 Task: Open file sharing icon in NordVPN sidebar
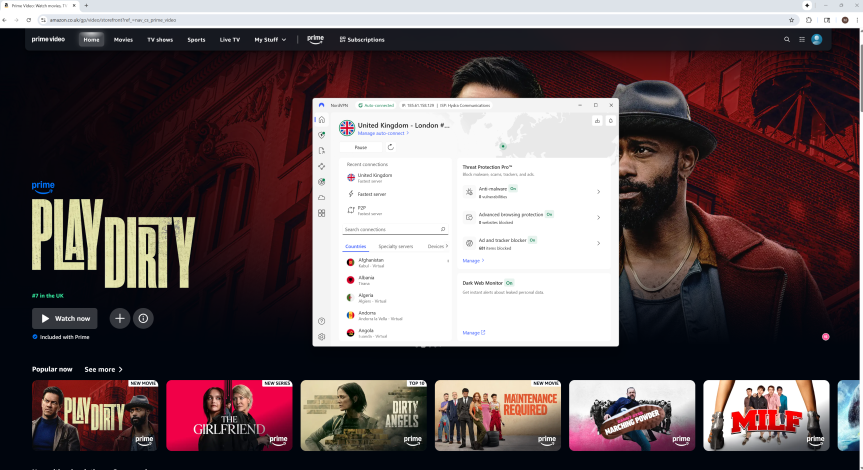point(322,150)
